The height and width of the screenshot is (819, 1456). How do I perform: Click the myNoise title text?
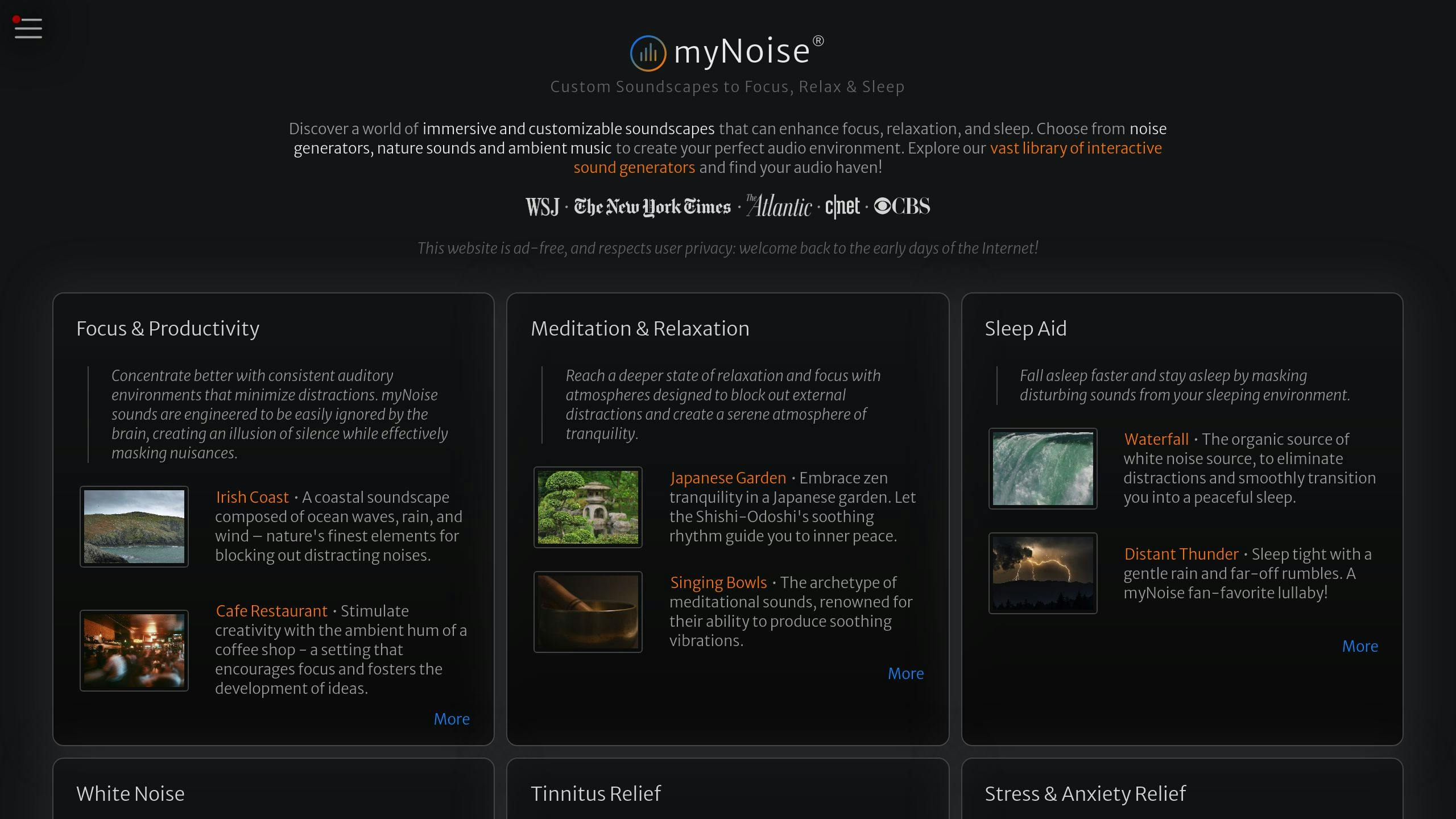point(742,51)
